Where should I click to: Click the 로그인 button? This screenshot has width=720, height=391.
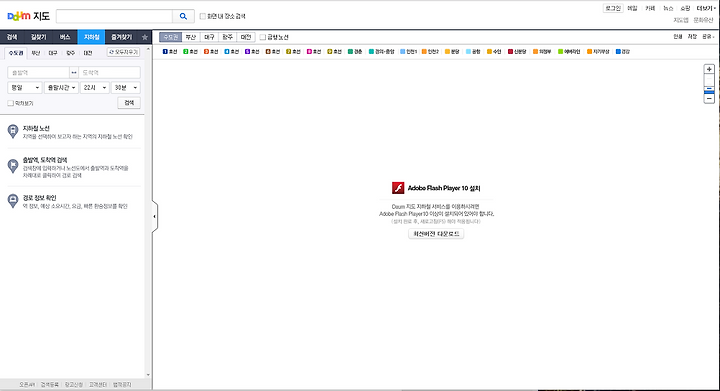tap(613, 8)
